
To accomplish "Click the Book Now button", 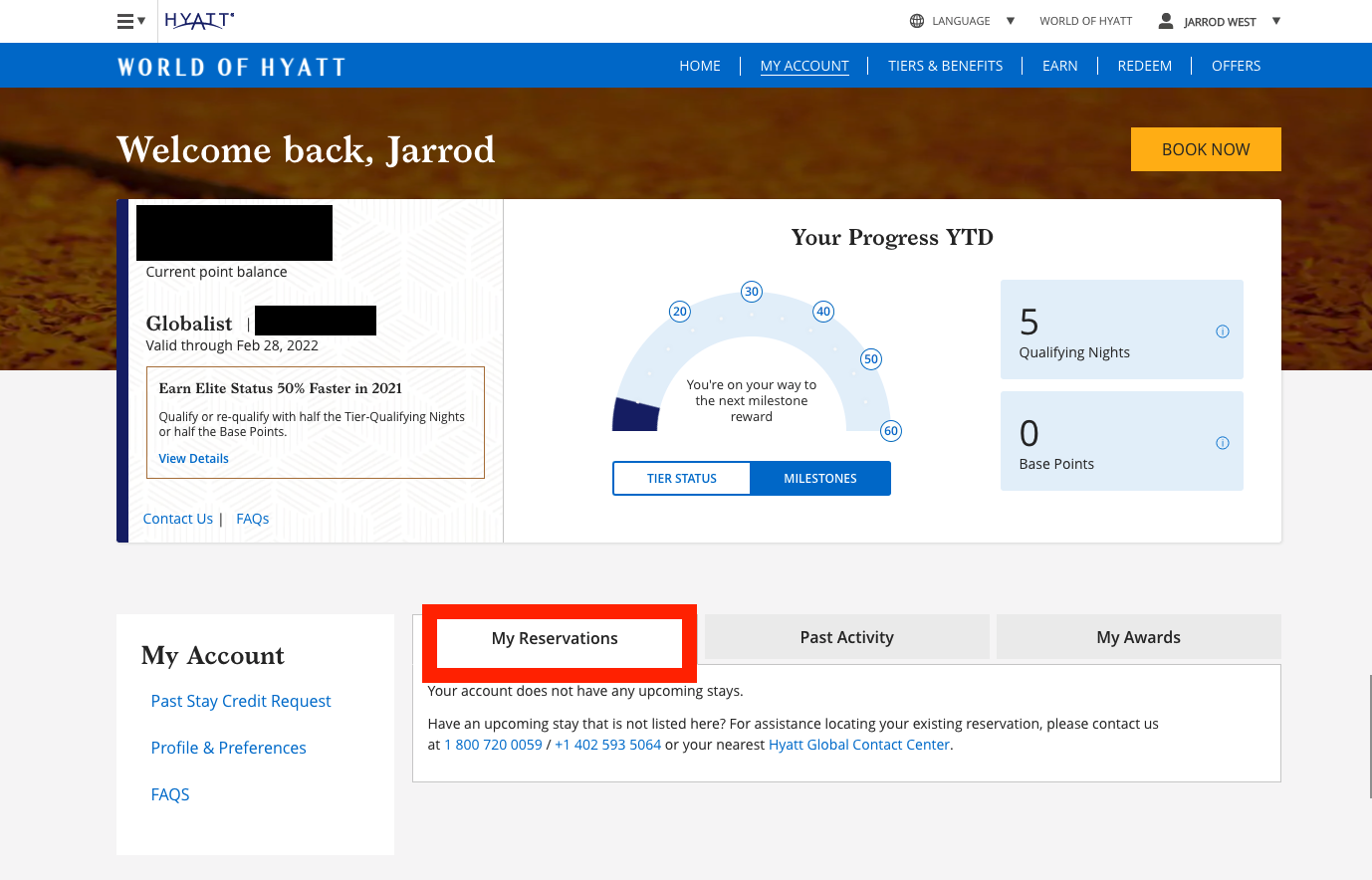I will (1206, 149).
